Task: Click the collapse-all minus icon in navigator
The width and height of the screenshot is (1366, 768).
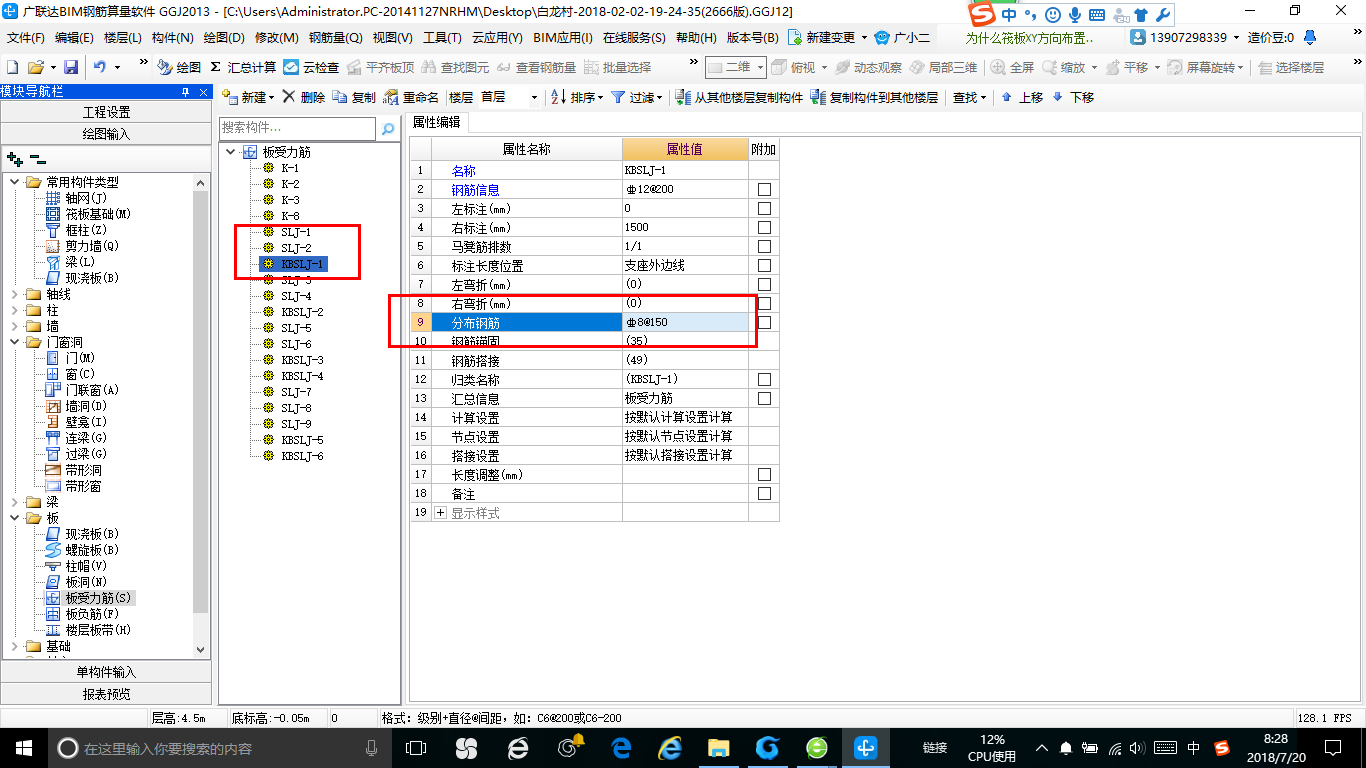Action: pyautogui.click(x=38, y=158)
